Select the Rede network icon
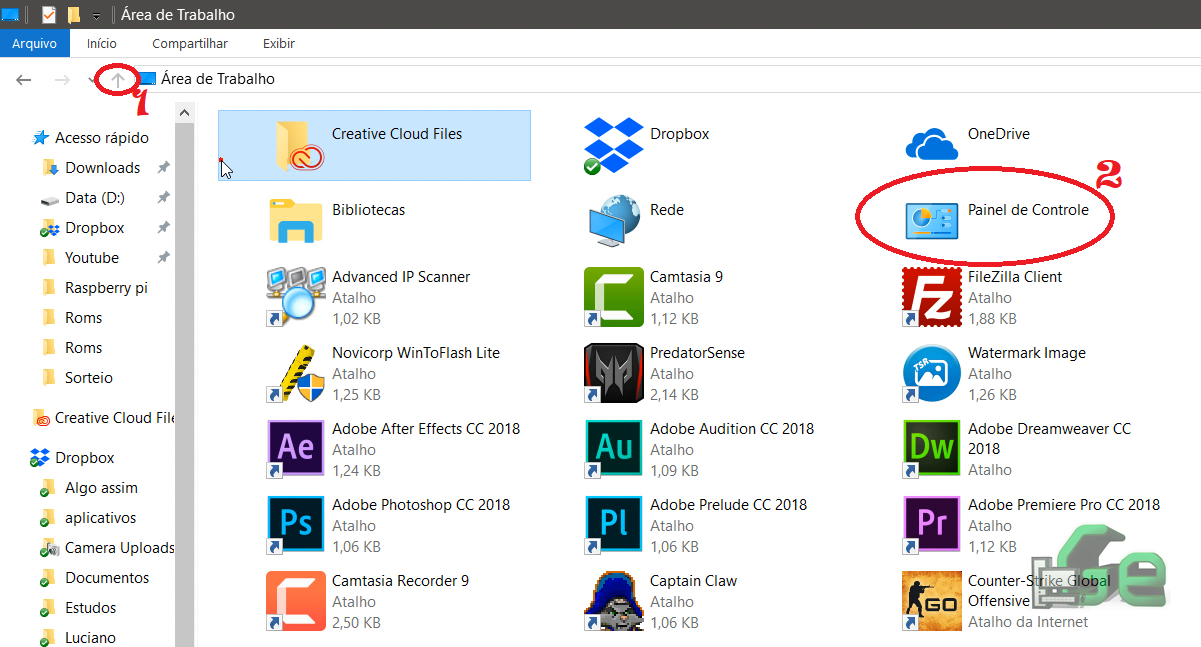 click(x=613, y=221)
